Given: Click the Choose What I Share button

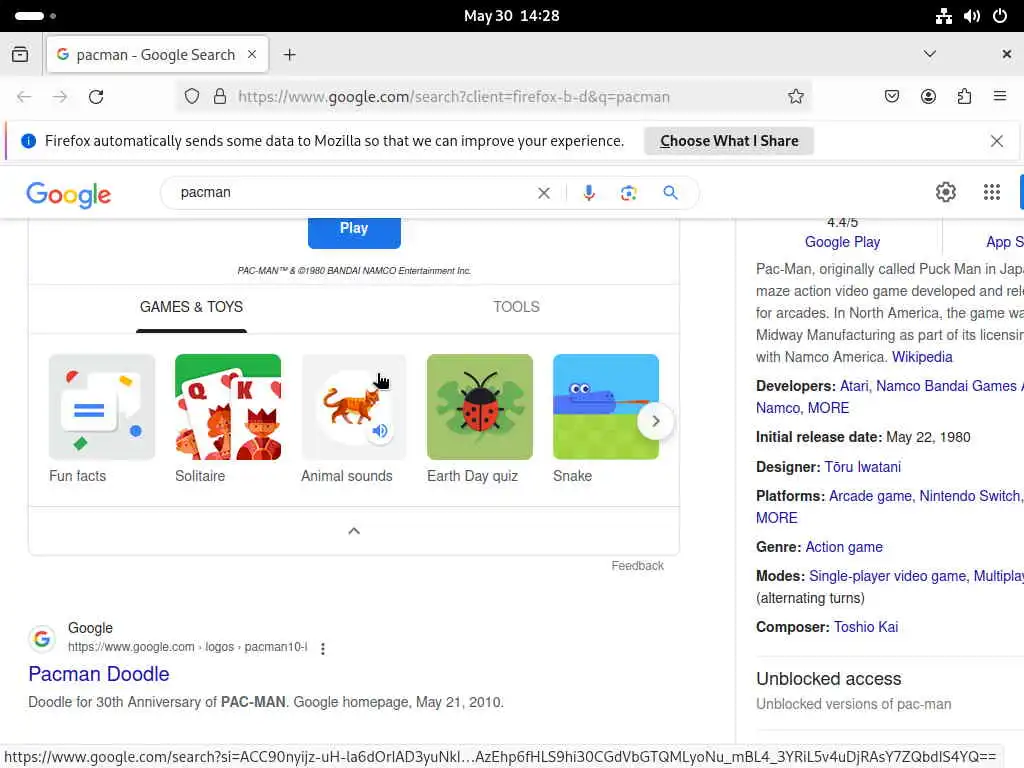Looking at the screenshot, I should (729, 141).
